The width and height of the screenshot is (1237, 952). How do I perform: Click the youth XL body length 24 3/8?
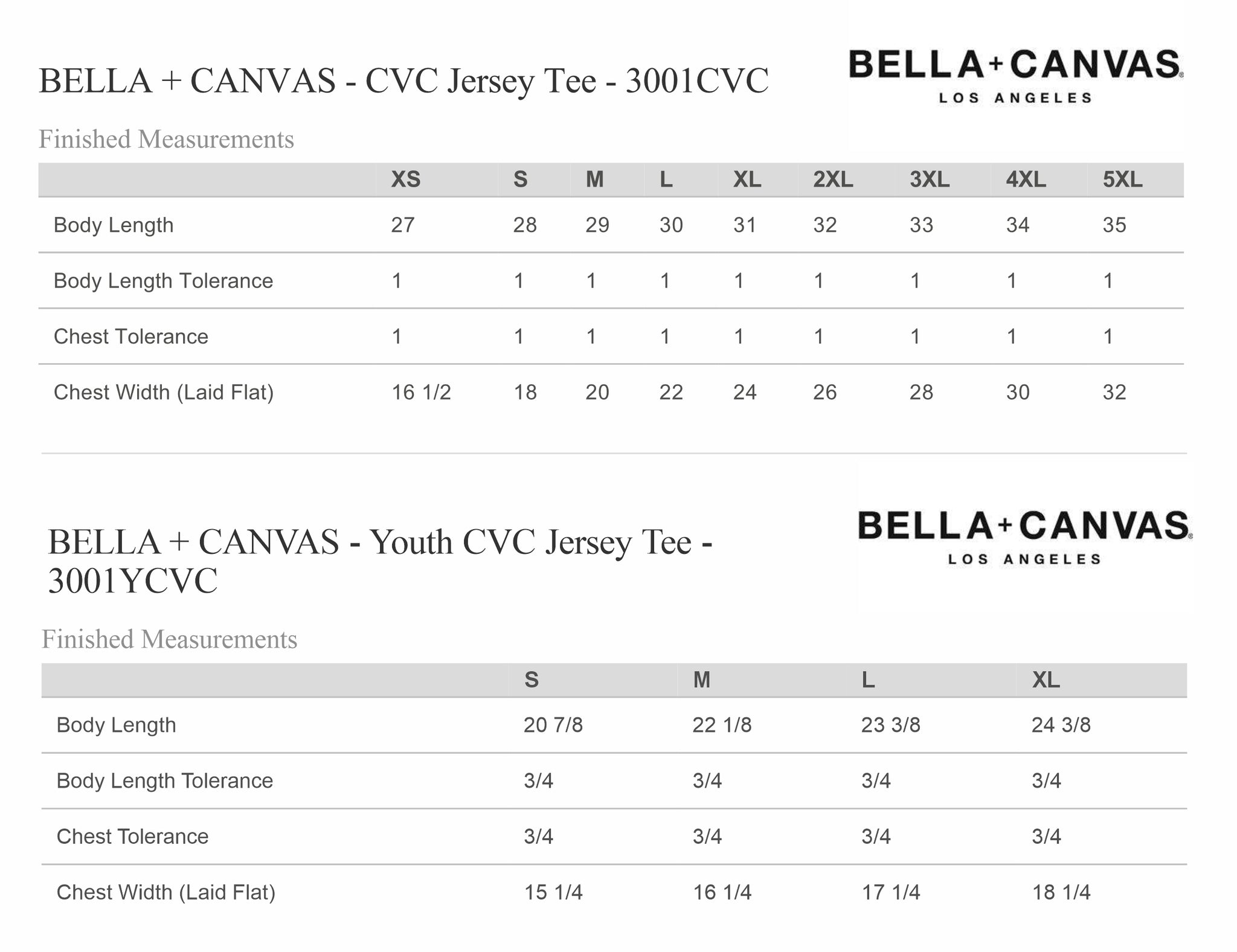(x=1061, y=725)
